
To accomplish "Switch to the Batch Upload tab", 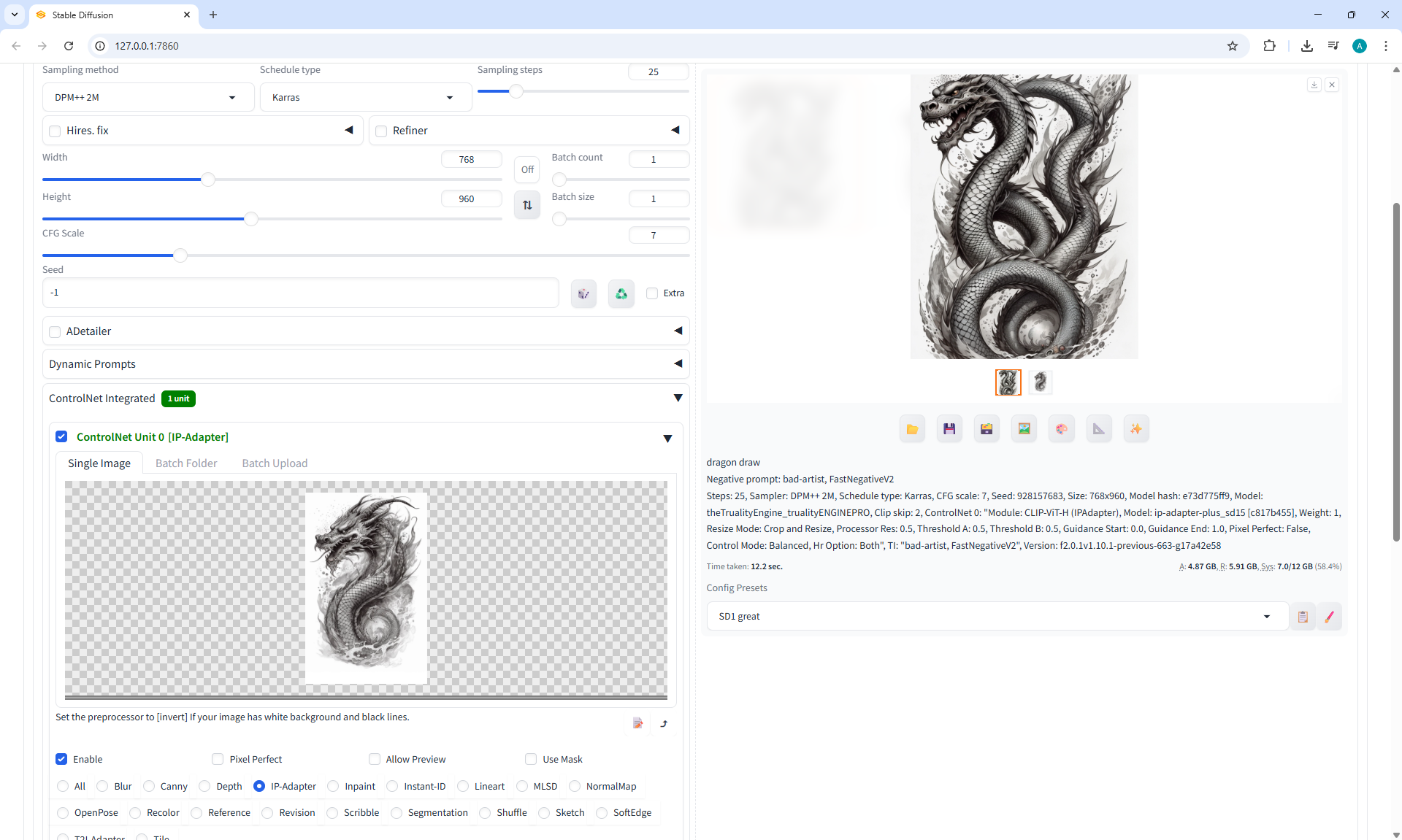I will 275,463.
